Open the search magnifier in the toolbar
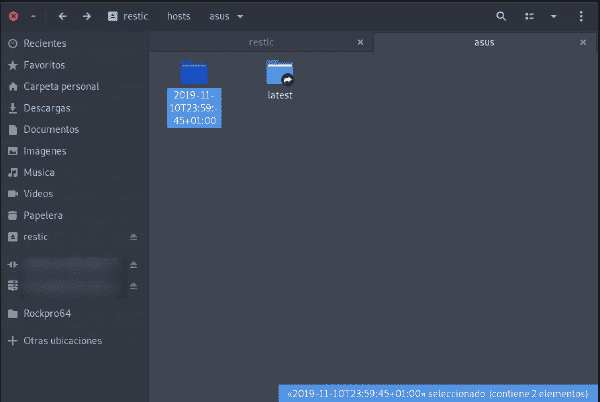This screenshot has width=600, height=402. pos(501,16)
